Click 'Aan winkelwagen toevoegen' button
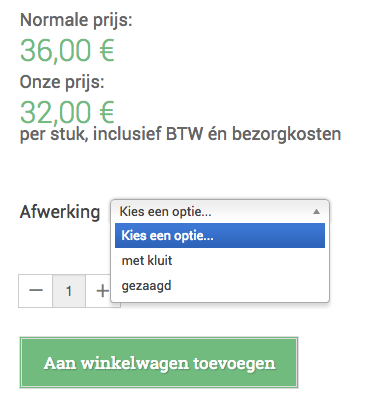The height and width of the screenshot is (398, 380). pos(159,363)
